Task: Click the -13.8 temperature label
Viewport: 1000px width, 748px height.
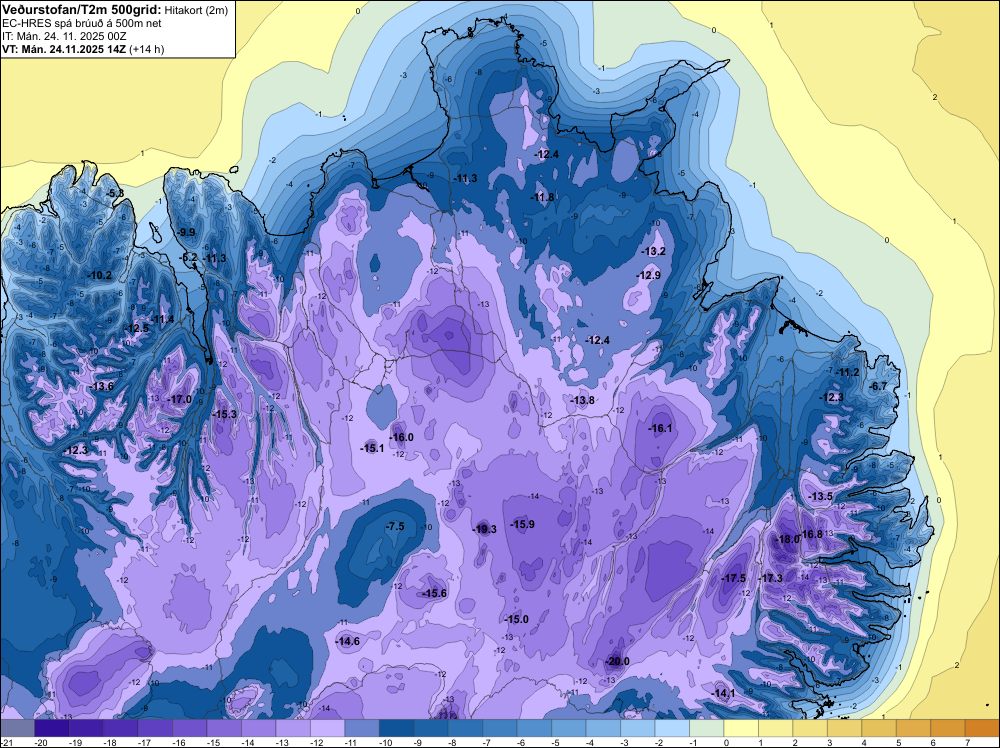Action: tap(582, 400)
